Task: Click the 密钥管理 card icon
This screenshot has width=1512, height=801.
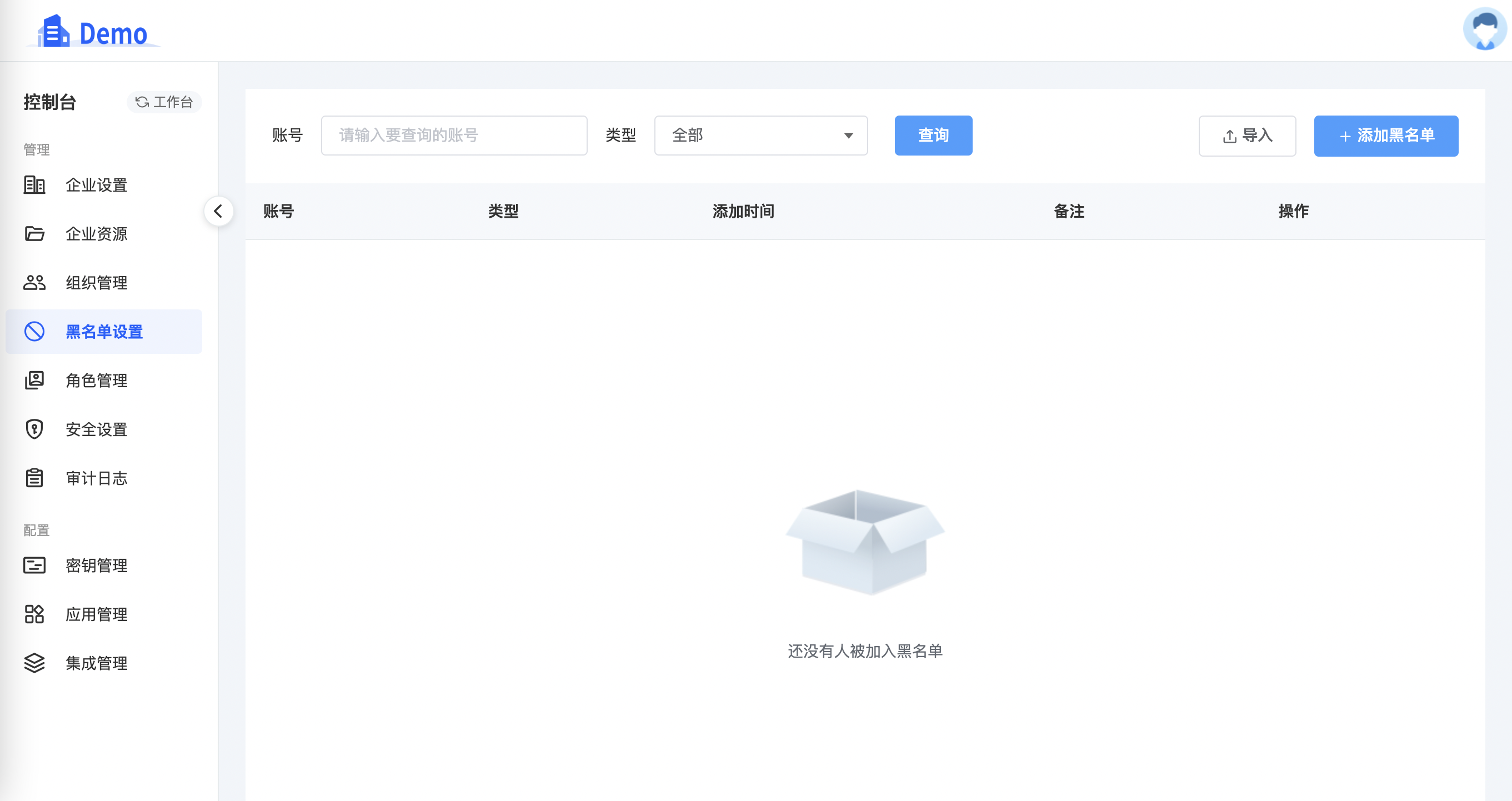Action: (34, 565)
